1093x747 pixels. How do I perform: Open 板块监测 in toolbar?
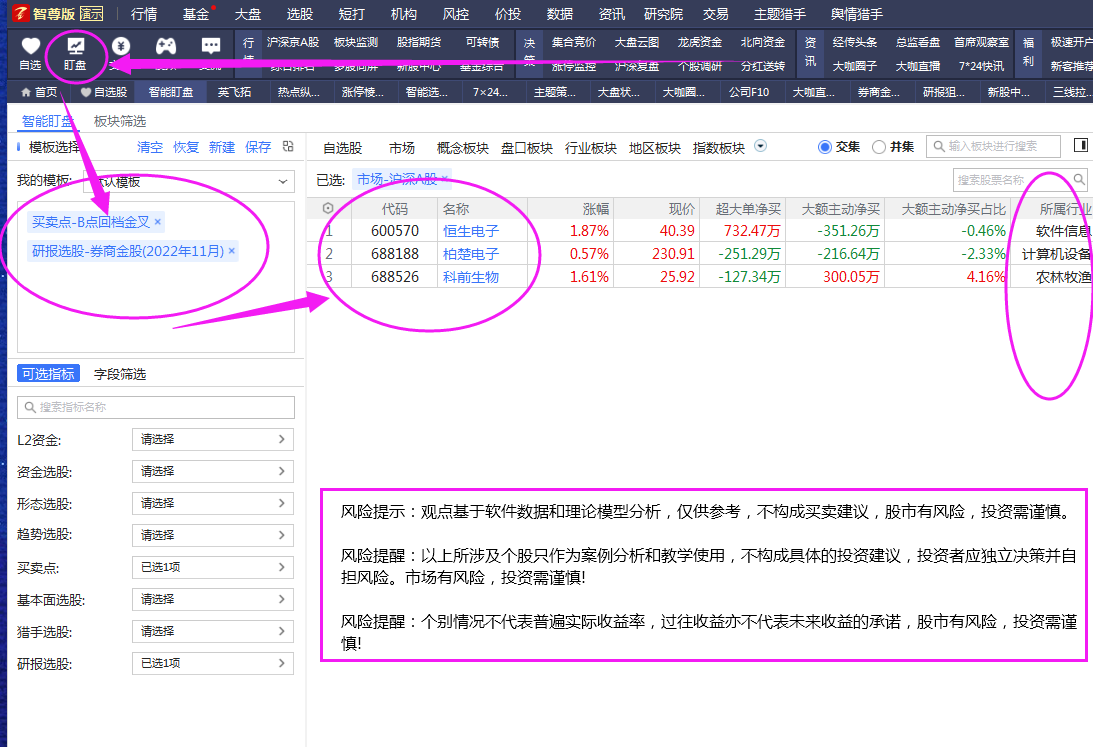[x=356, y=42]
